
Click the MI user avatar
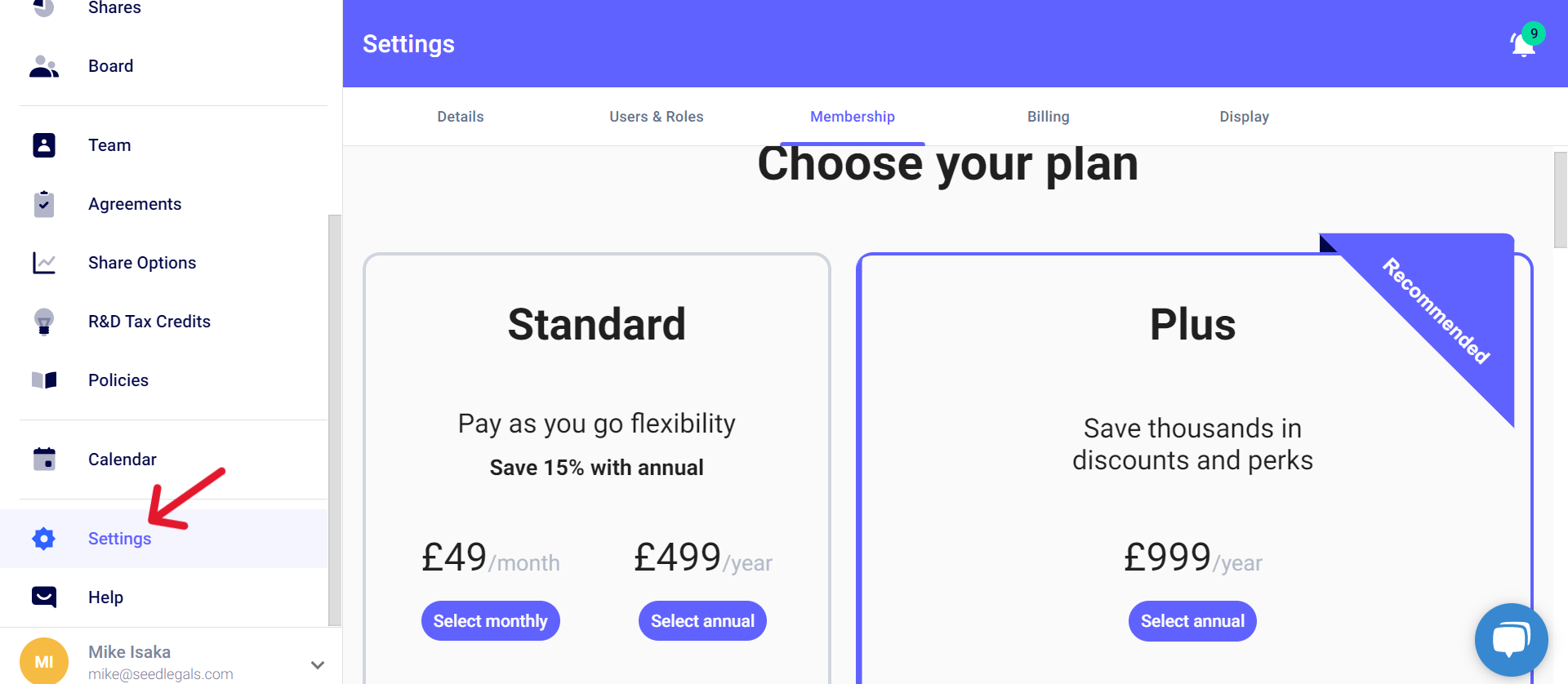click(44, 661)
